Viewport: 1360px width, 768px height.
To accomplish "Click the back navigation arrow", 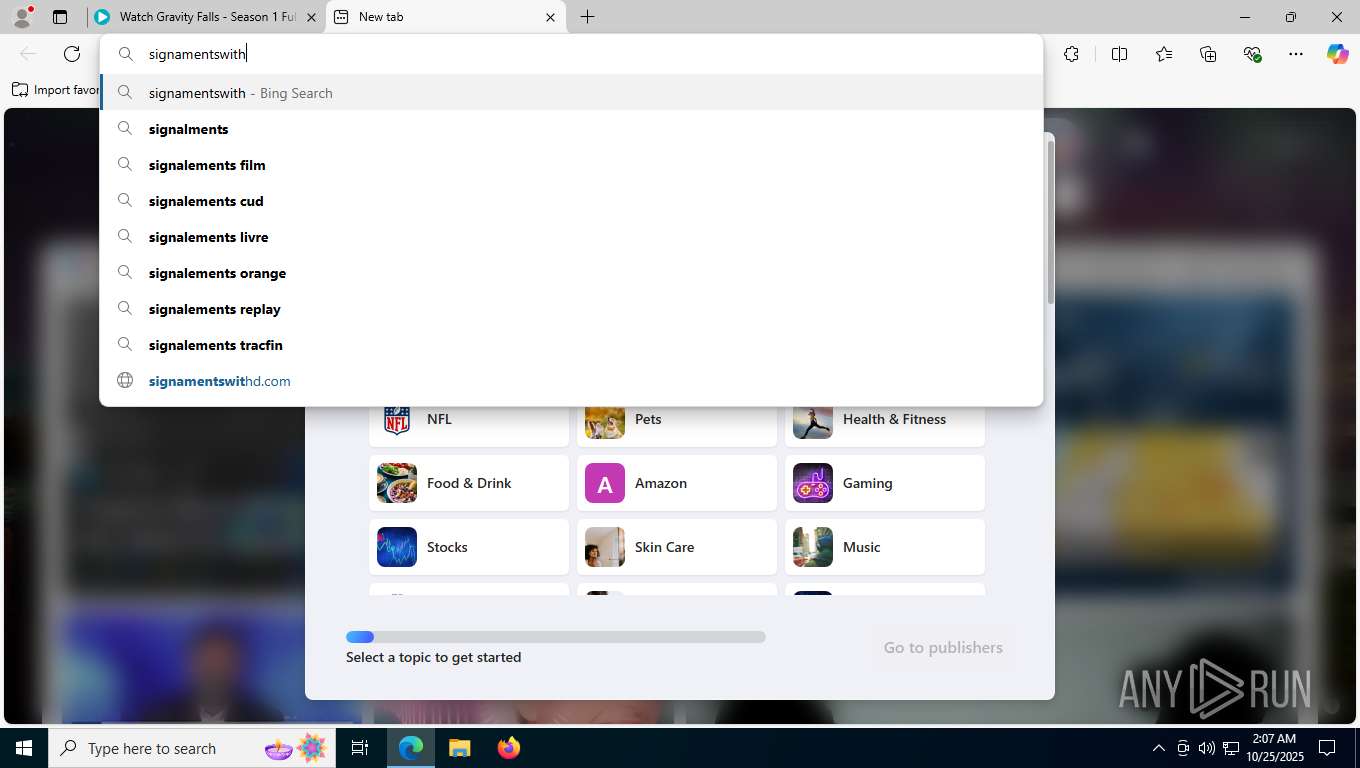I will pyautogui.click(x=28, y=54).
